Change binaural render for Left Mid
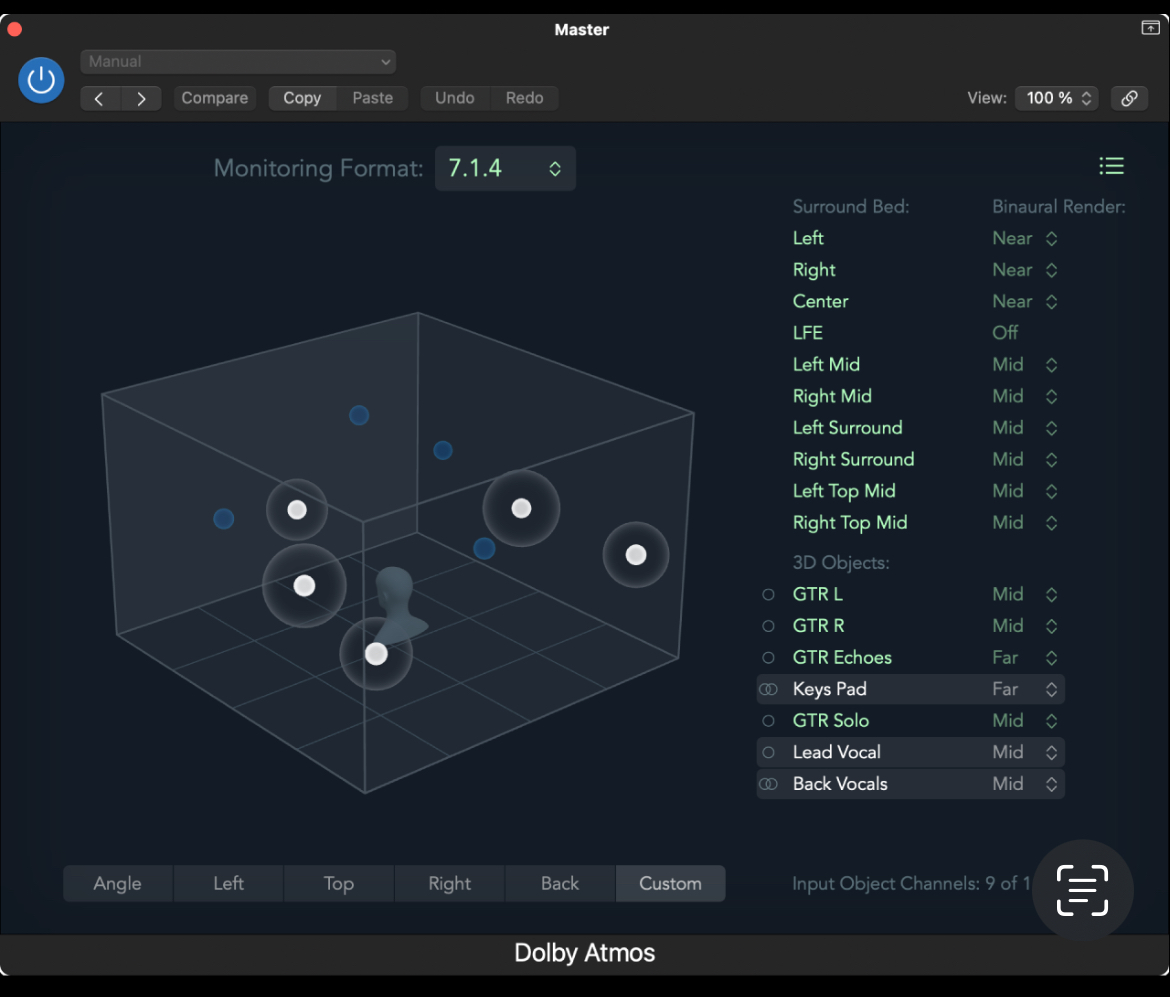This screenshot has width=1170, height=997. click(x=1025, y=365)
